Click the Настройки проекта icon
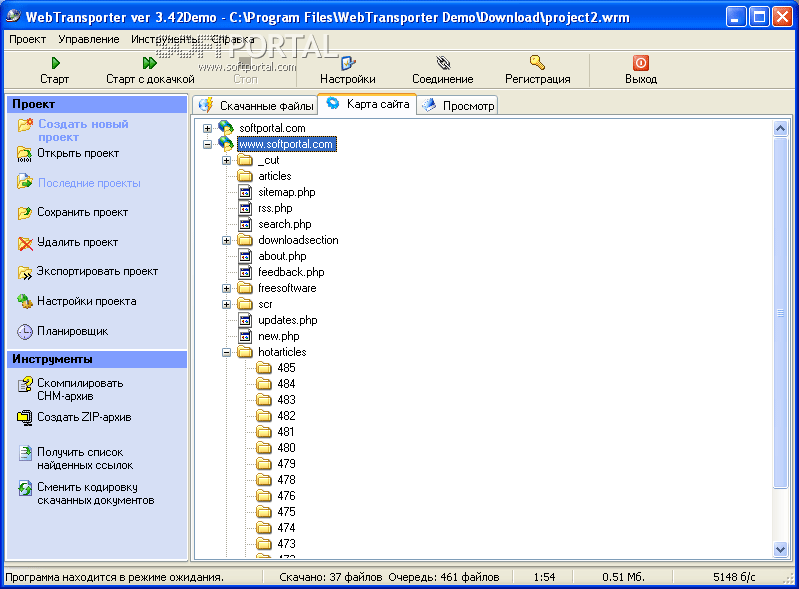 pyautogui.click(x=25, y=301)
